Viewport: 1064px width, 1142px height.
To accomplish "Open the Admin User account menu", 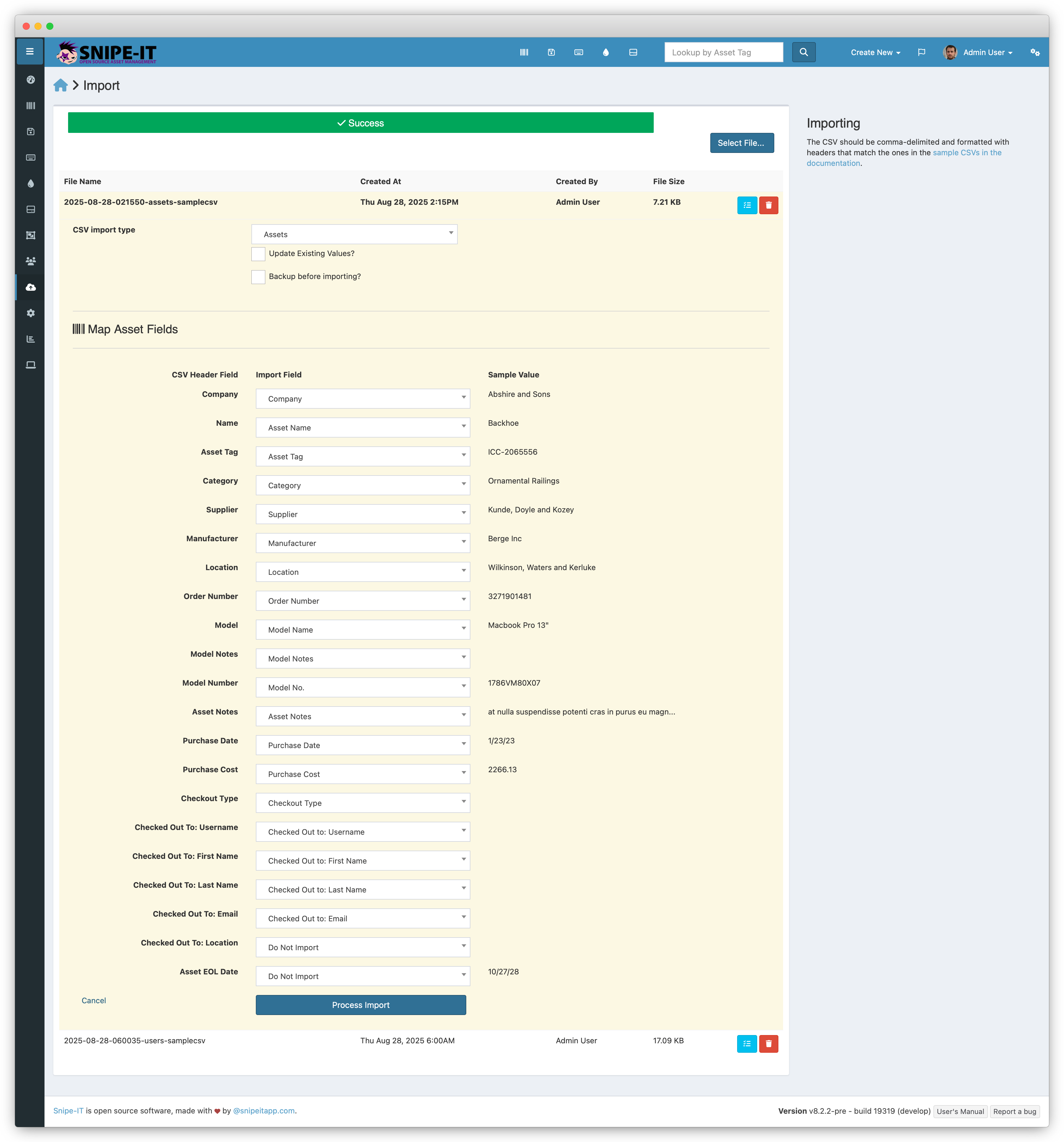I will (x=978, y=52).
